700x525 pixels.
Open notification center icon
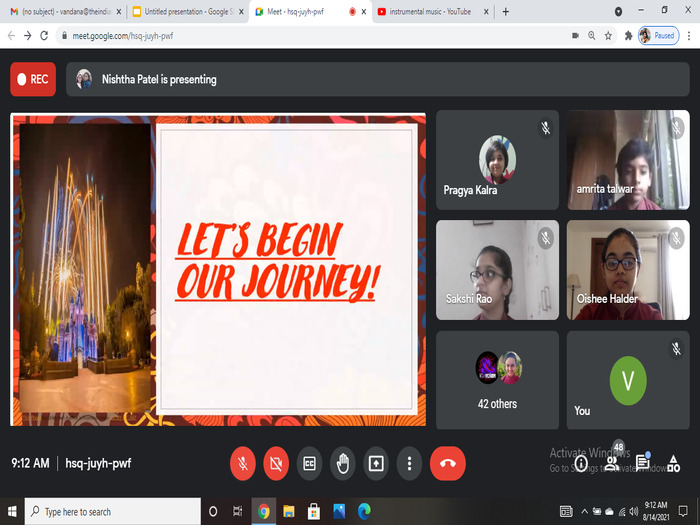[683, 511]
